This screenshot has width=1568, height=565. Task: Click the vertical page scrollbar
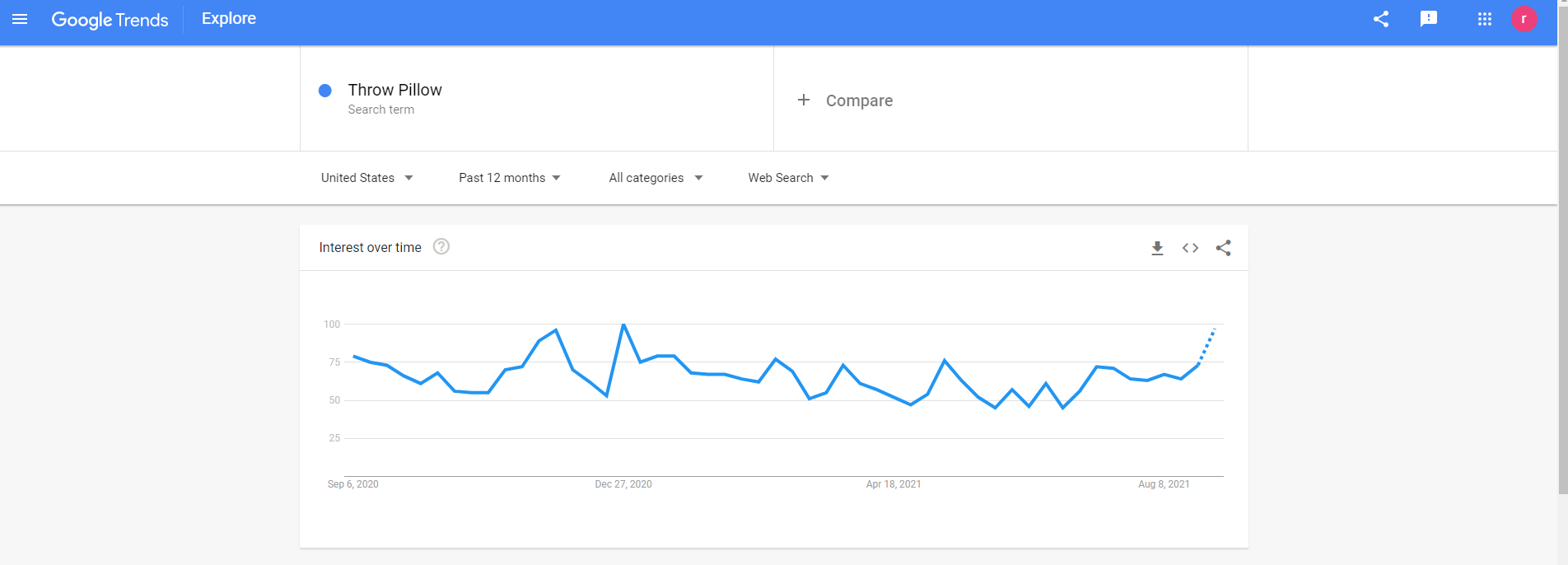1562,247
